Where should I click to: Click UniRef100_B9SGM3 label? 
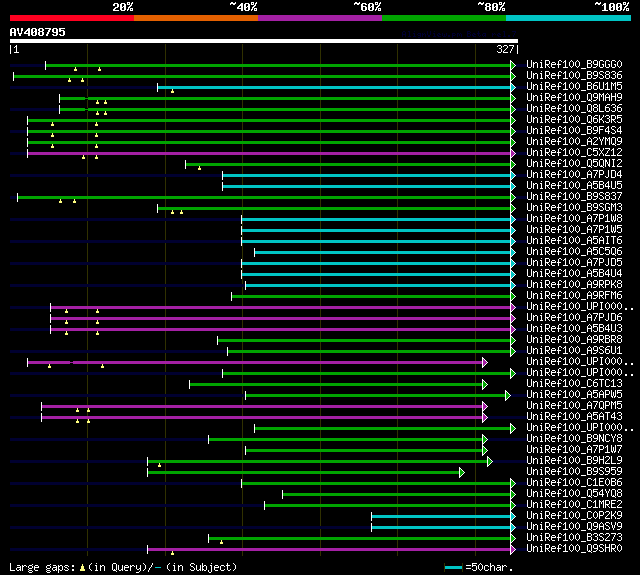[x=574, y=208]
